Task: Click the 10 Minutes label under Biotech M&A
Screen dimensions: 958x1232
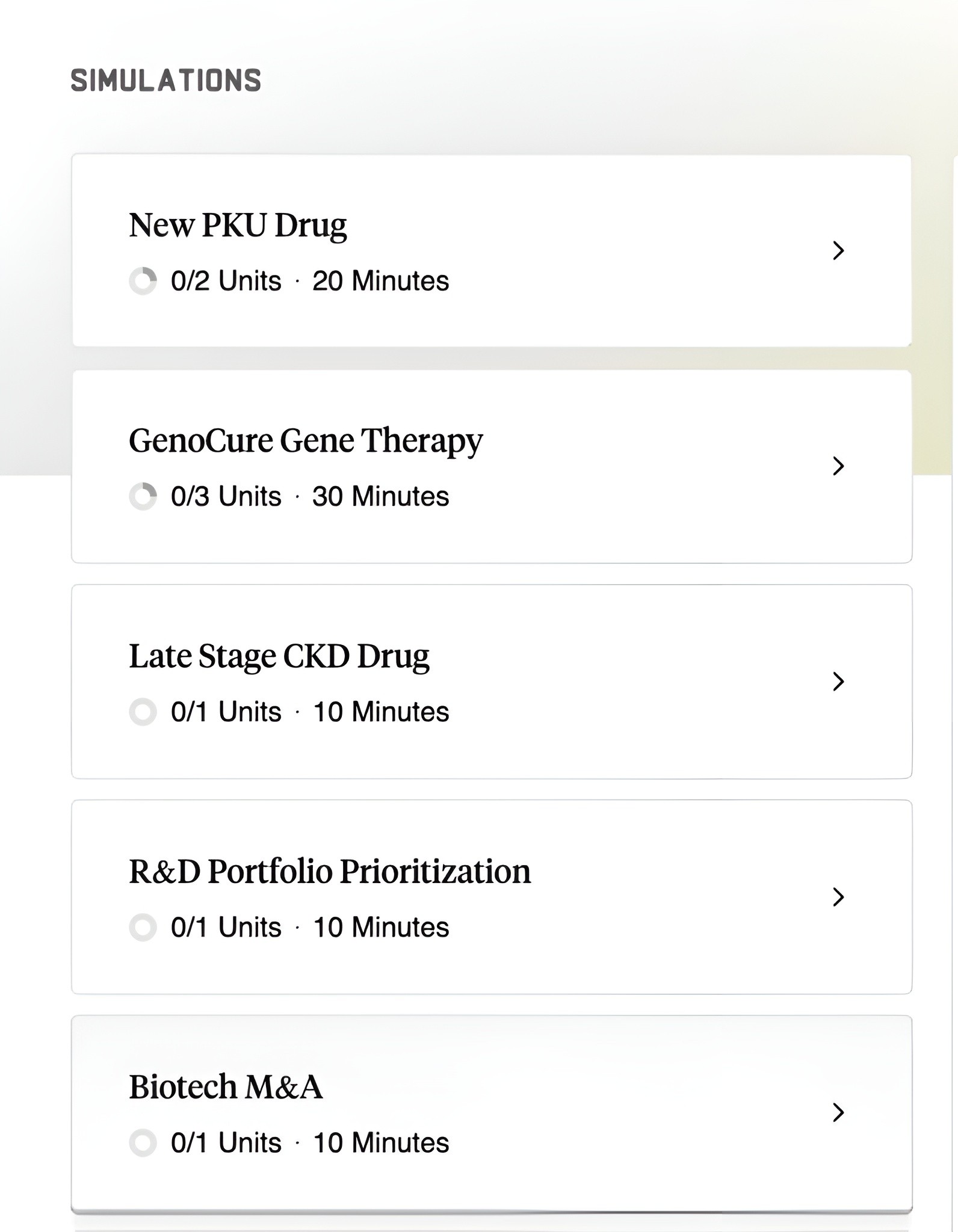Action: point(381,1142)
